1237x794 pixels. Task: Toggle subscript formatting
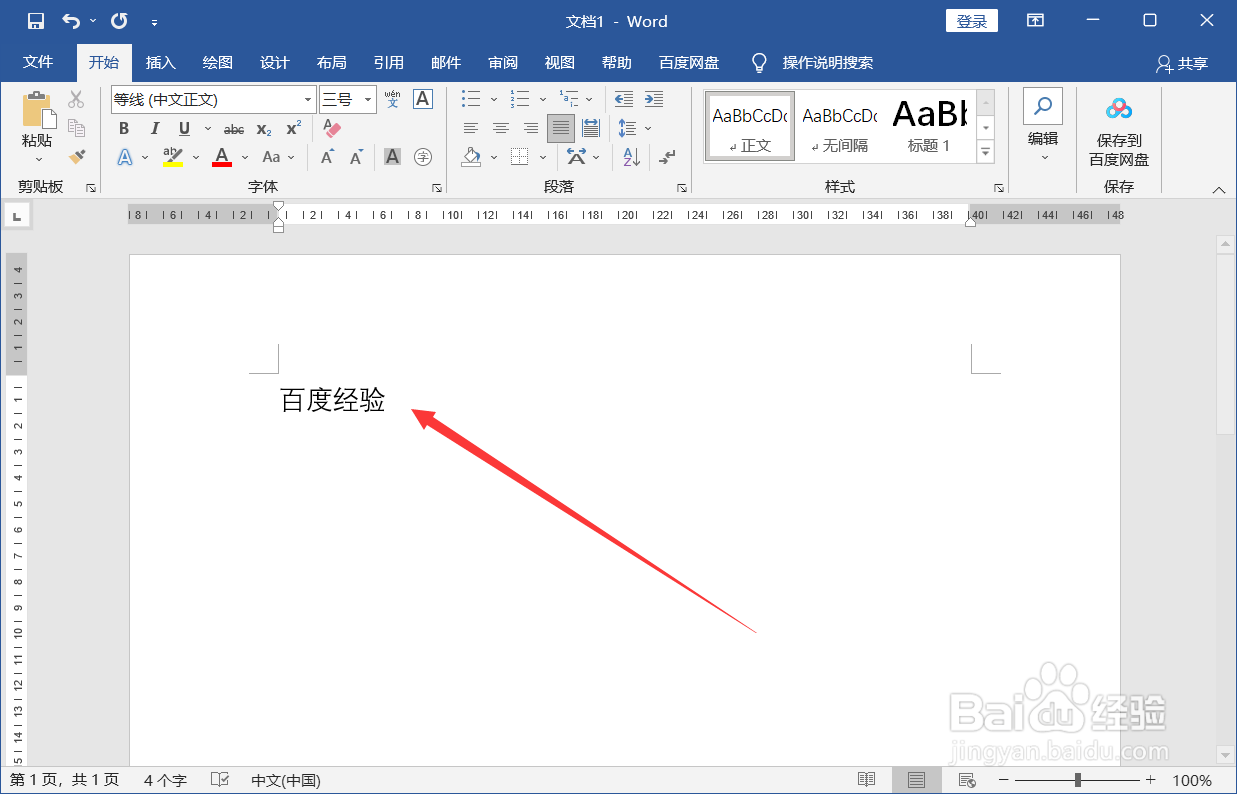point(263,129)
